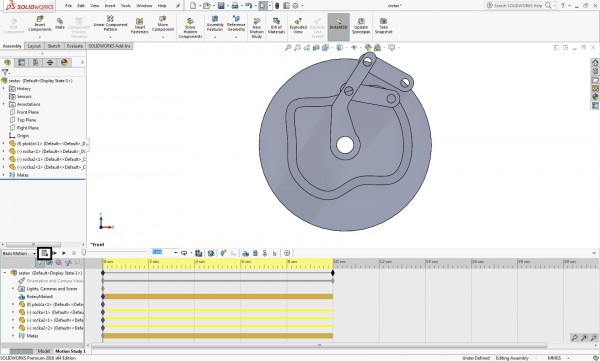The height and width of the screenshot is (361, 600).
Task: Click the end key point at 10 sec
Action: (x=333, y=273)
